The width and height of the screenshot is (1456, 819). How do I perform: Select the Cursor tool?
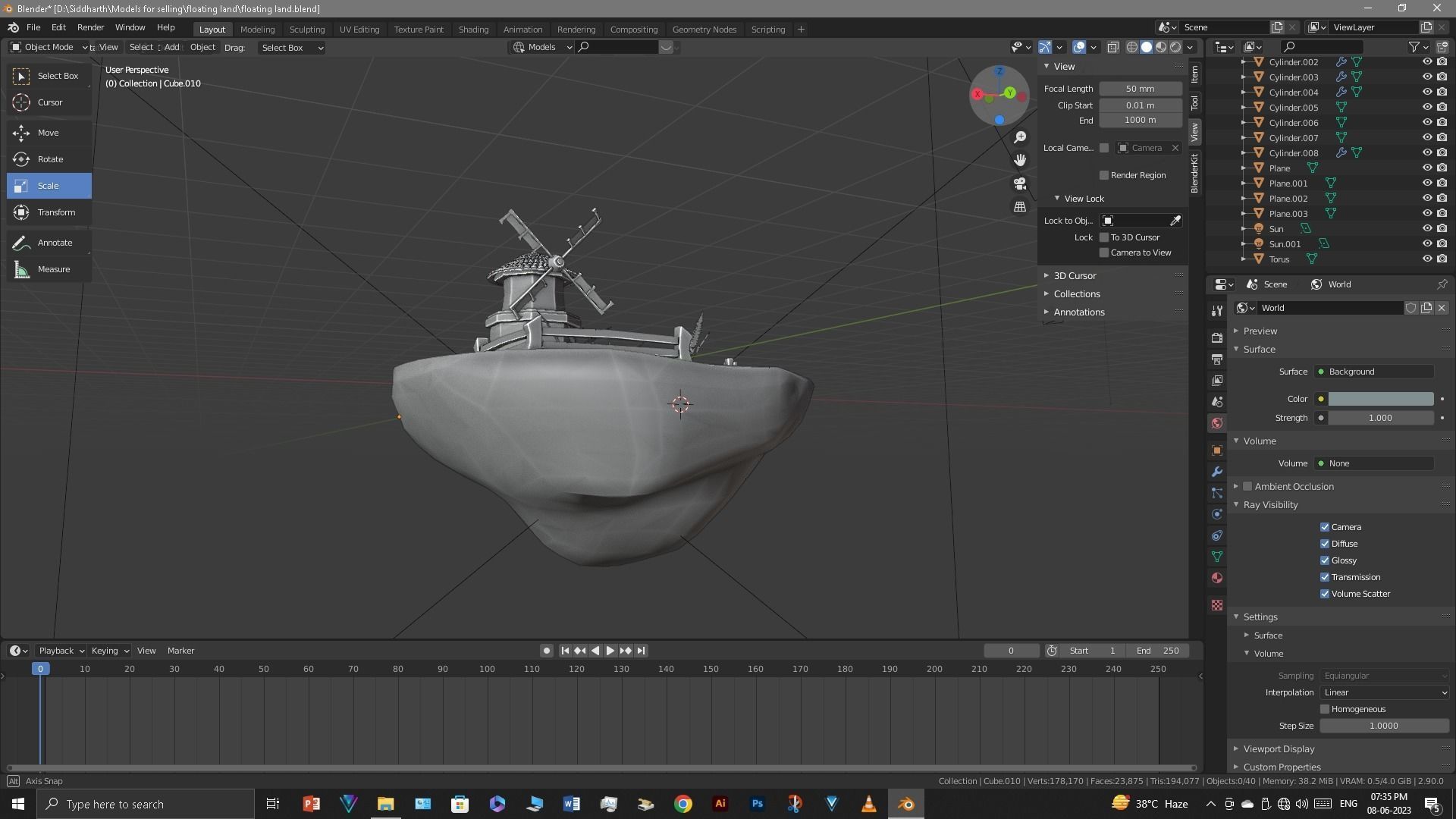(x=49, y=102)
